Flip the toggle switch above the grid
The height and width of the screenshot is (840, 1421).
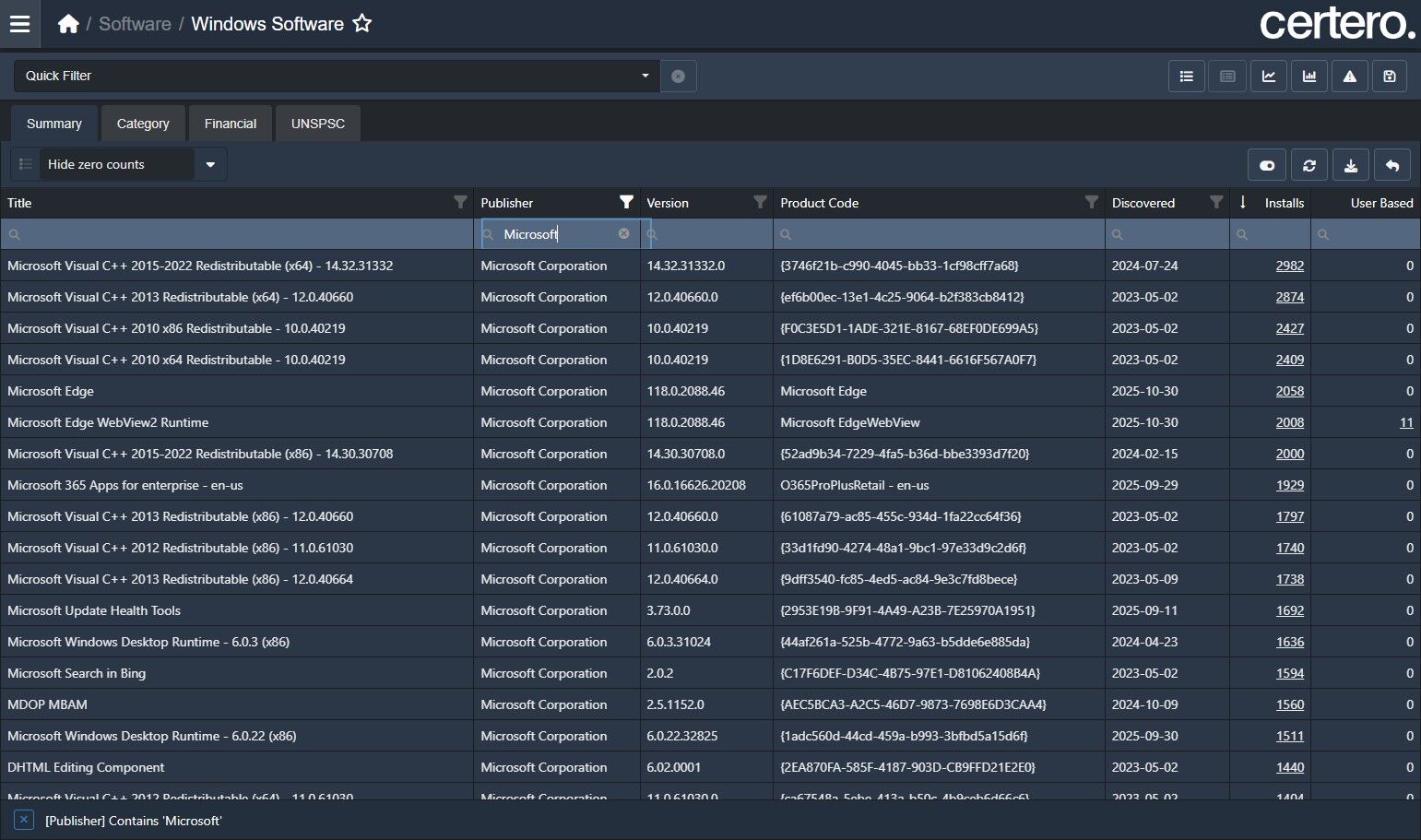(x=1267, y=165)
